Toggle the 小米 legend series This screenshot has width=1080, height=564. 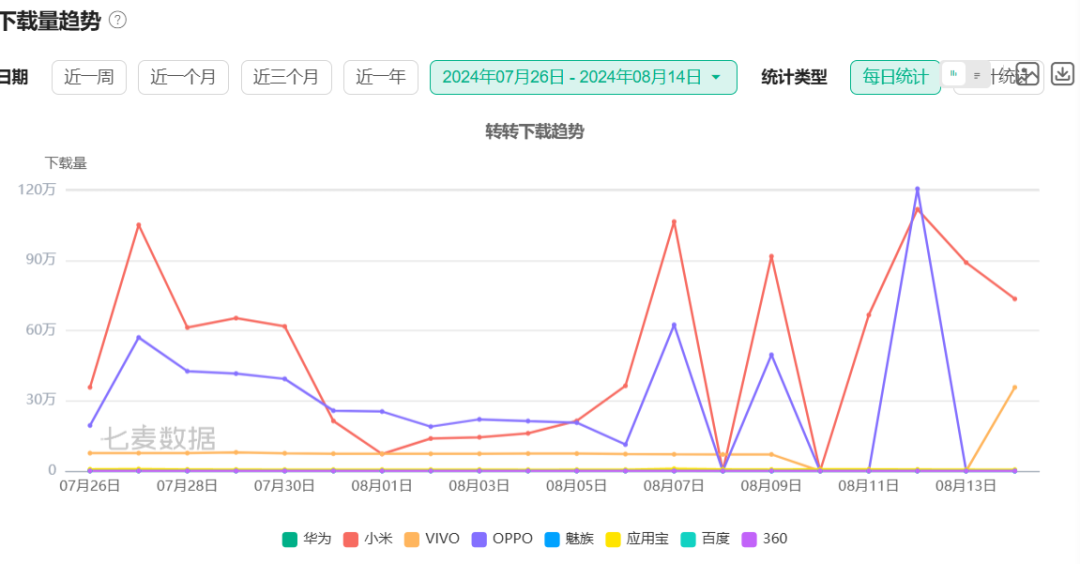point(351,539)
